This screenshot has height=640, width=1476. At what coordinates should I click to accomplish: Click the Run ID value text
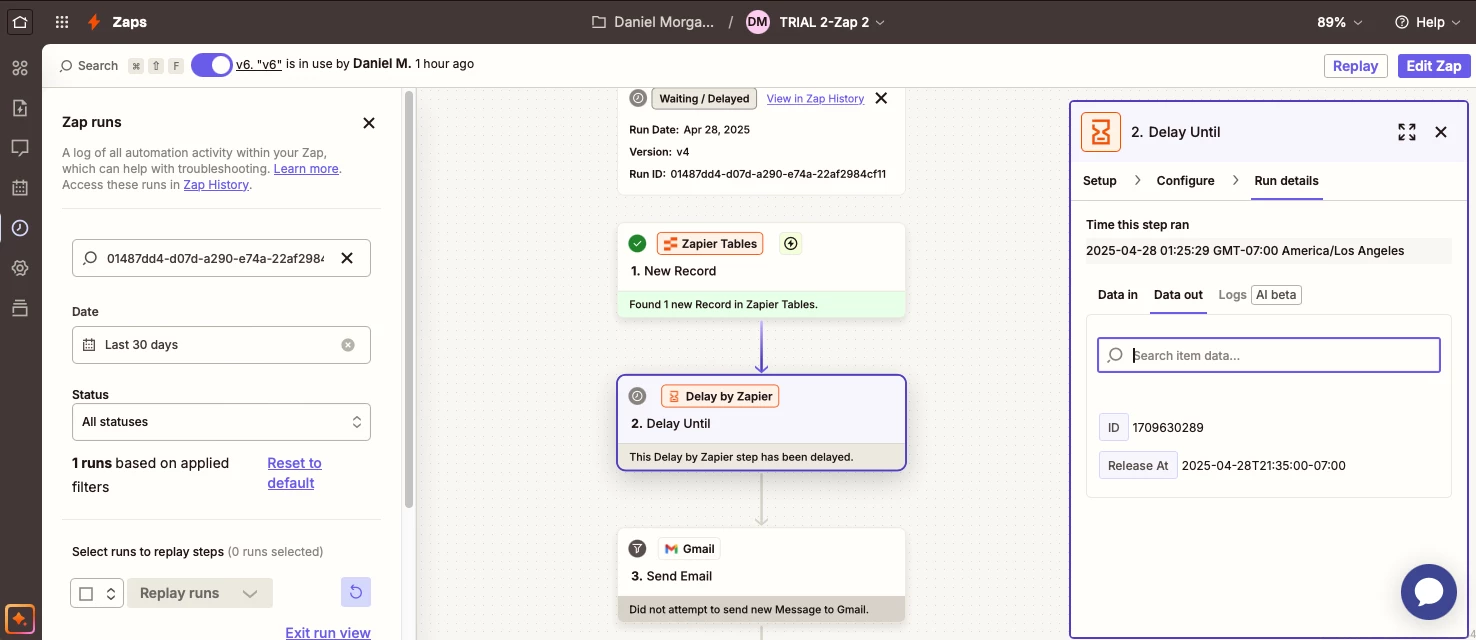coord(778,174)
